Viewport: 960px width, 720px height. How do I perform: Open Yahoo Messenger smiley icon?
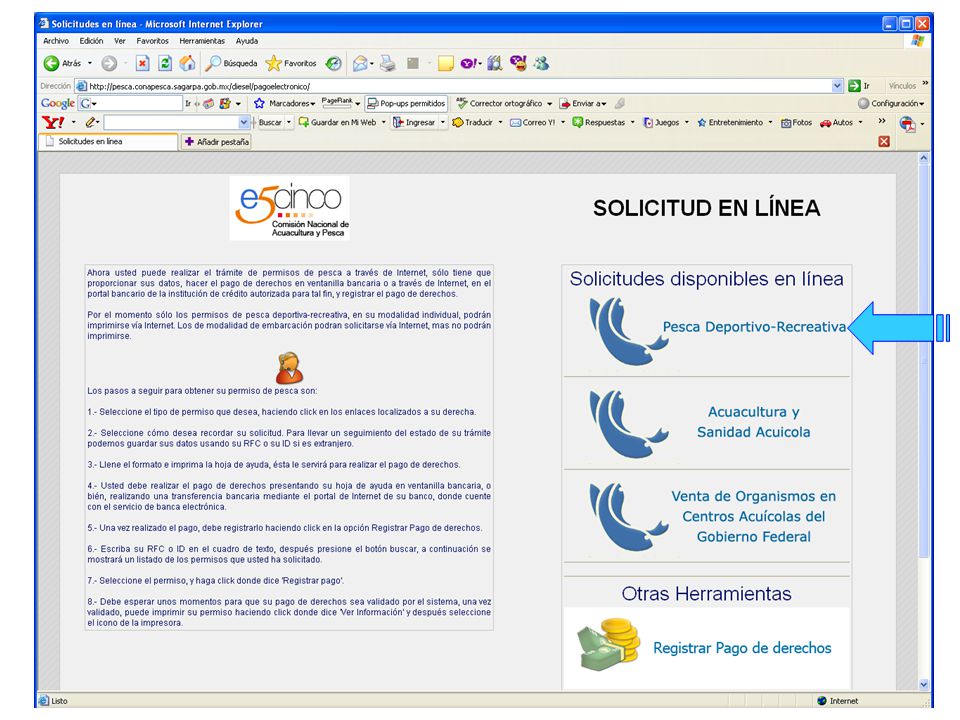(519, 63)
